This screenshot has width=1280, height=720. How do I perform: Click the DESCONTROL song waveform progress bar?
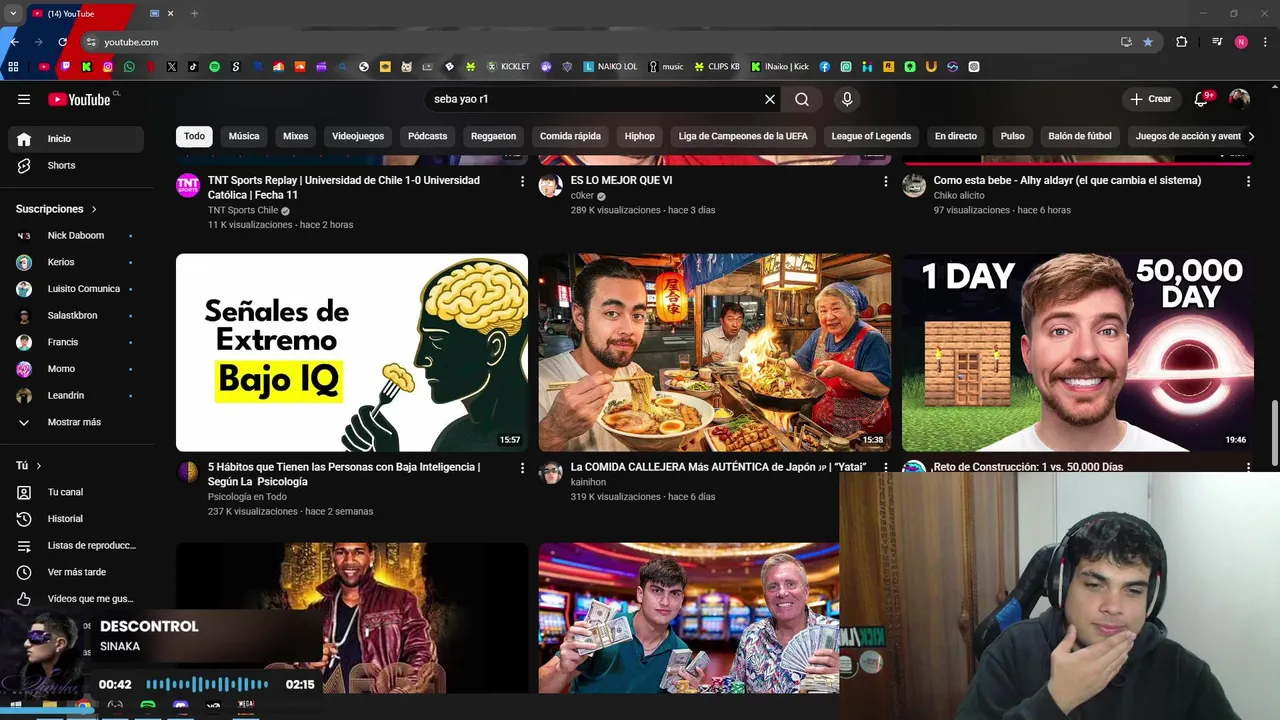(x=208, y=685)
